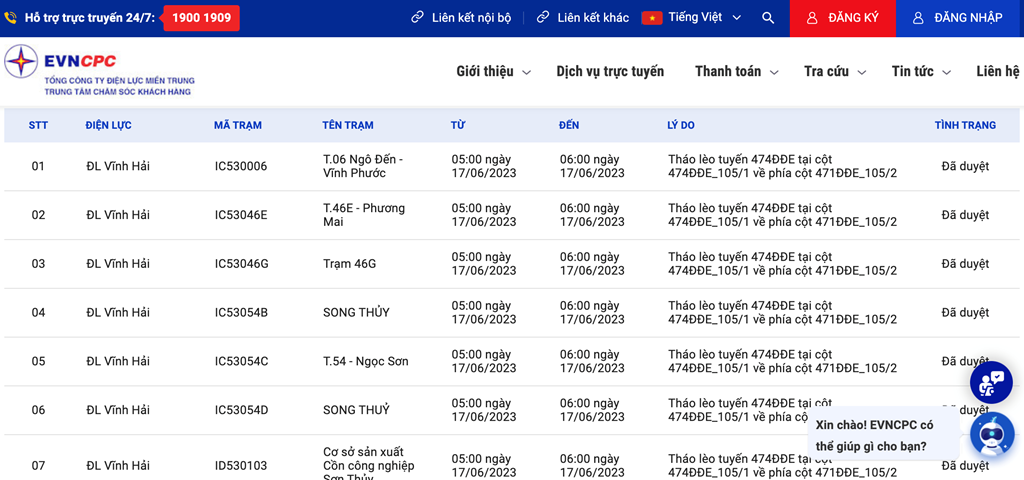Expand the Giới thiệu menu chevron

pyautogui.click(x=527, y=72)
